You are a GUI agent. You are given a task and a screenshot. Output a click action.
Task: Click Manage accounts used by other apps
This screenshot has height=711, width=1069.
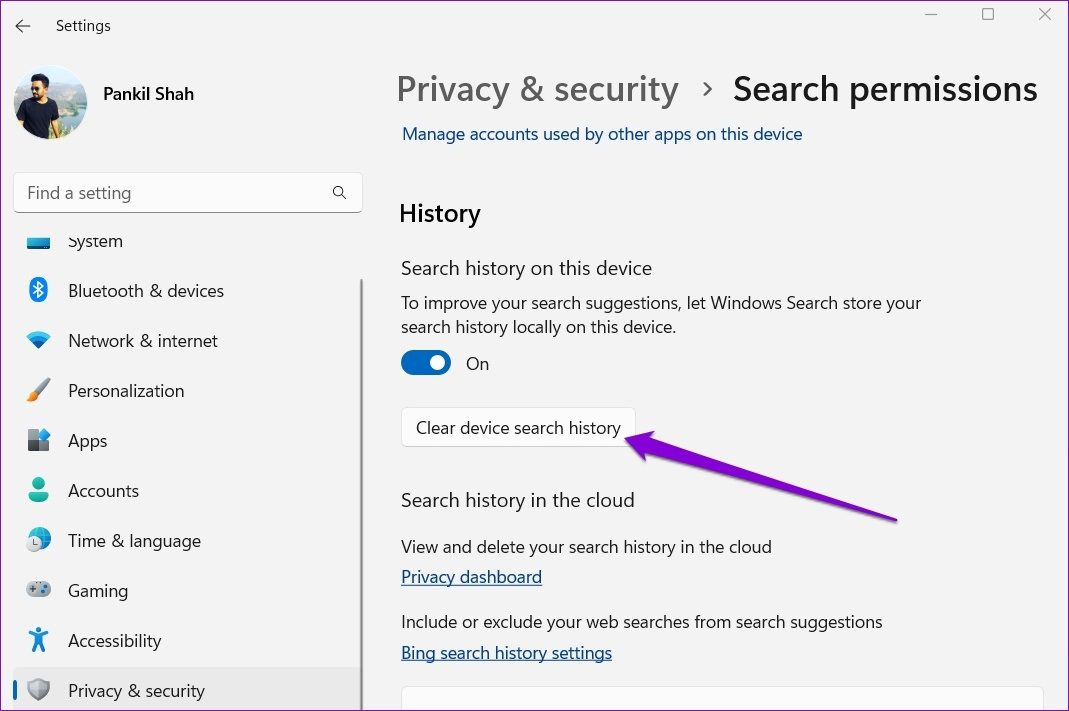coord(602,134)
